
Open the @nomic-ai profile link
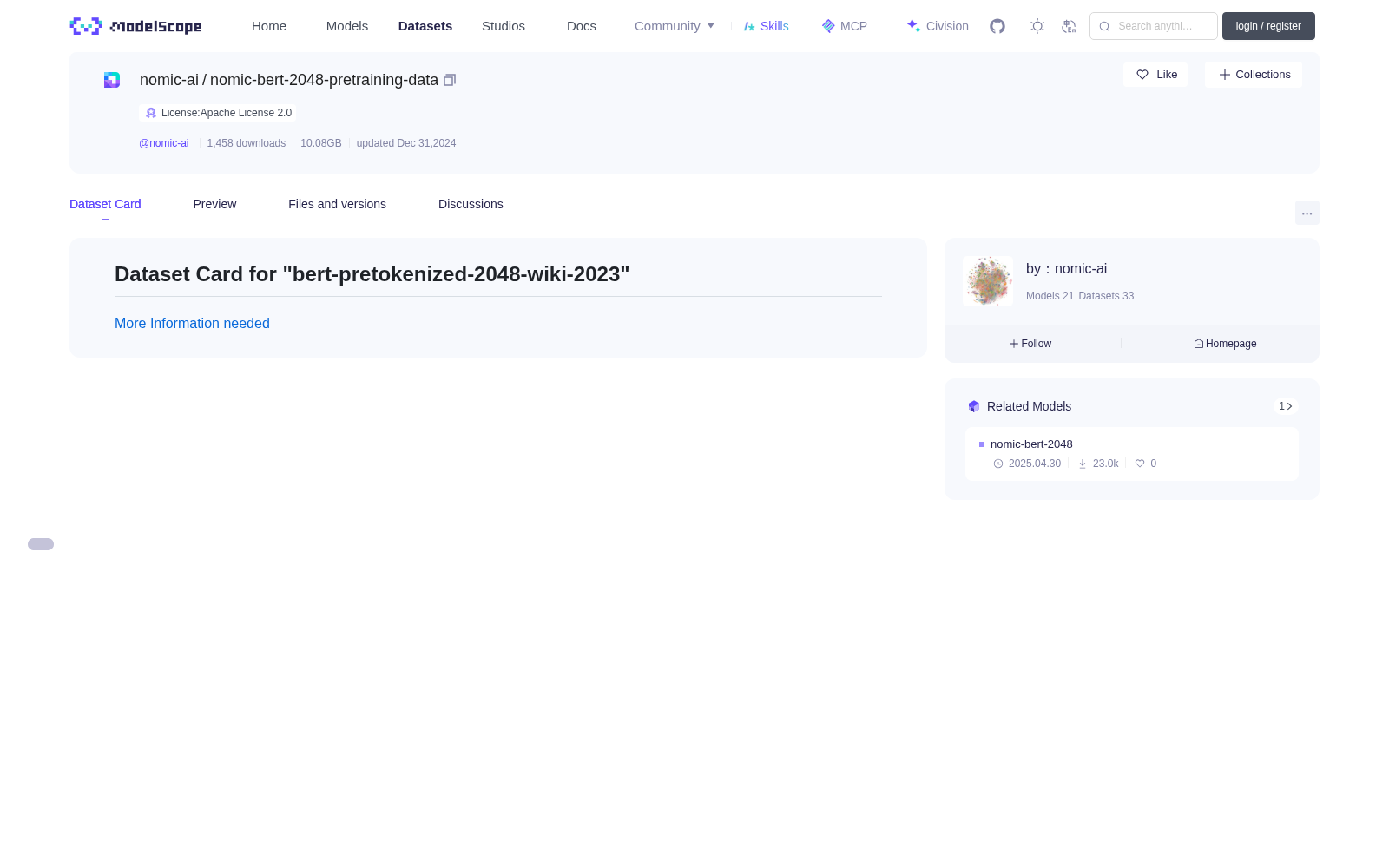point(164,143)
